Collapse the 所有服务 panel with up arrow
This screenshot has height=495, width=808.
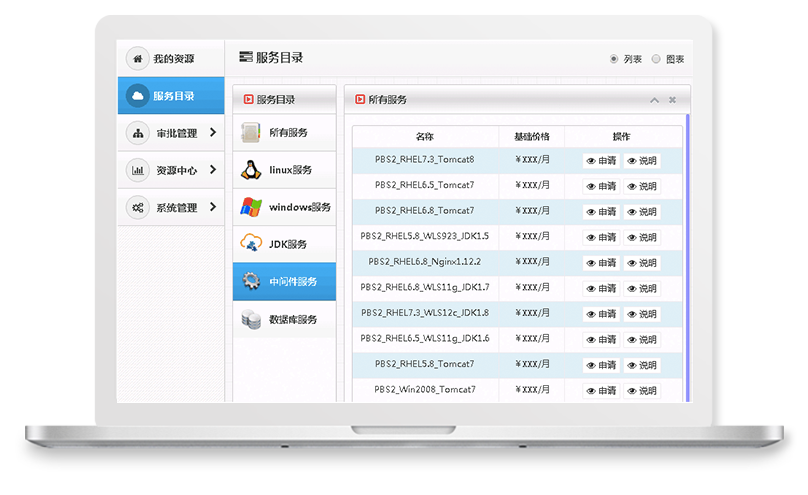654,100
